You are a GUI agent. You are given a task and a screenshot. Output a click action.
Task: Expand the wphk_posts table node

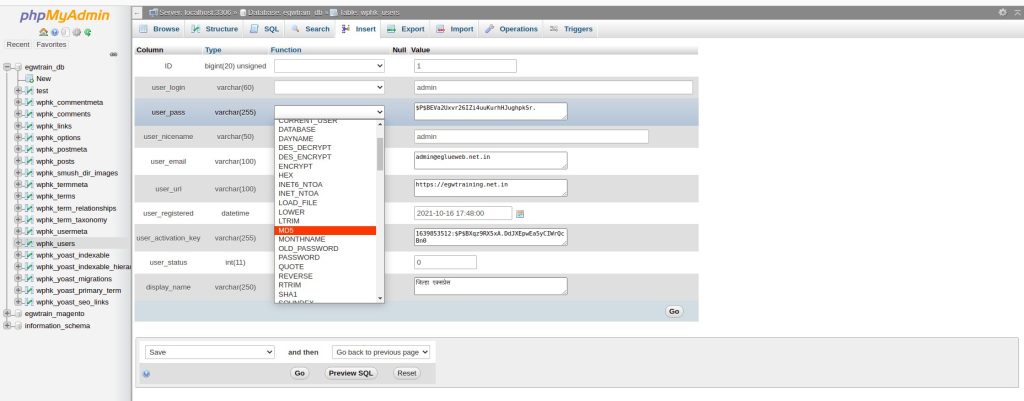pyautogui.click(x=18, y=161)
